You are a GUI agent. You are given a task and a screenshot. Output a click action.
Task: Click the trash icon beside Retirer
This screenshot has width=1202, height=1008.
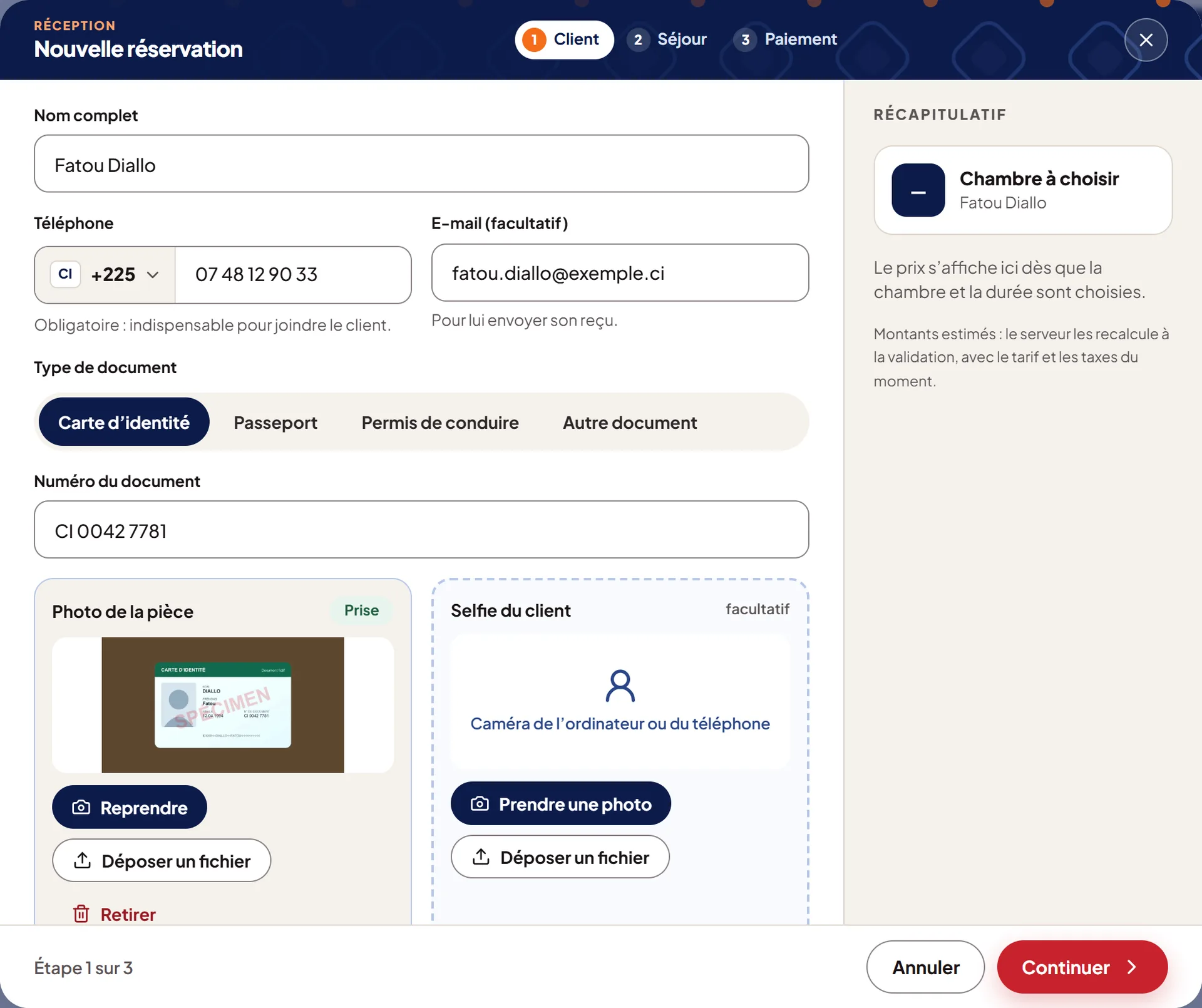pyautogui.click(x=81, y=914)
